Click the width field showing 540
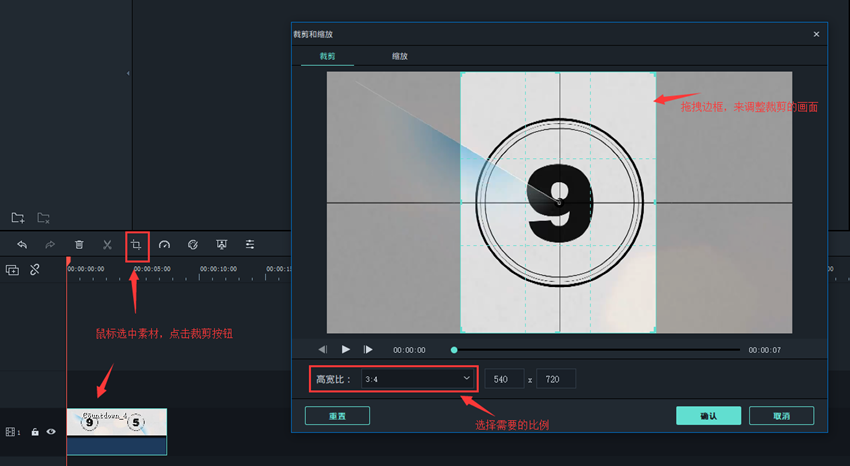The image size is (850, 466). tap(504, 379)
